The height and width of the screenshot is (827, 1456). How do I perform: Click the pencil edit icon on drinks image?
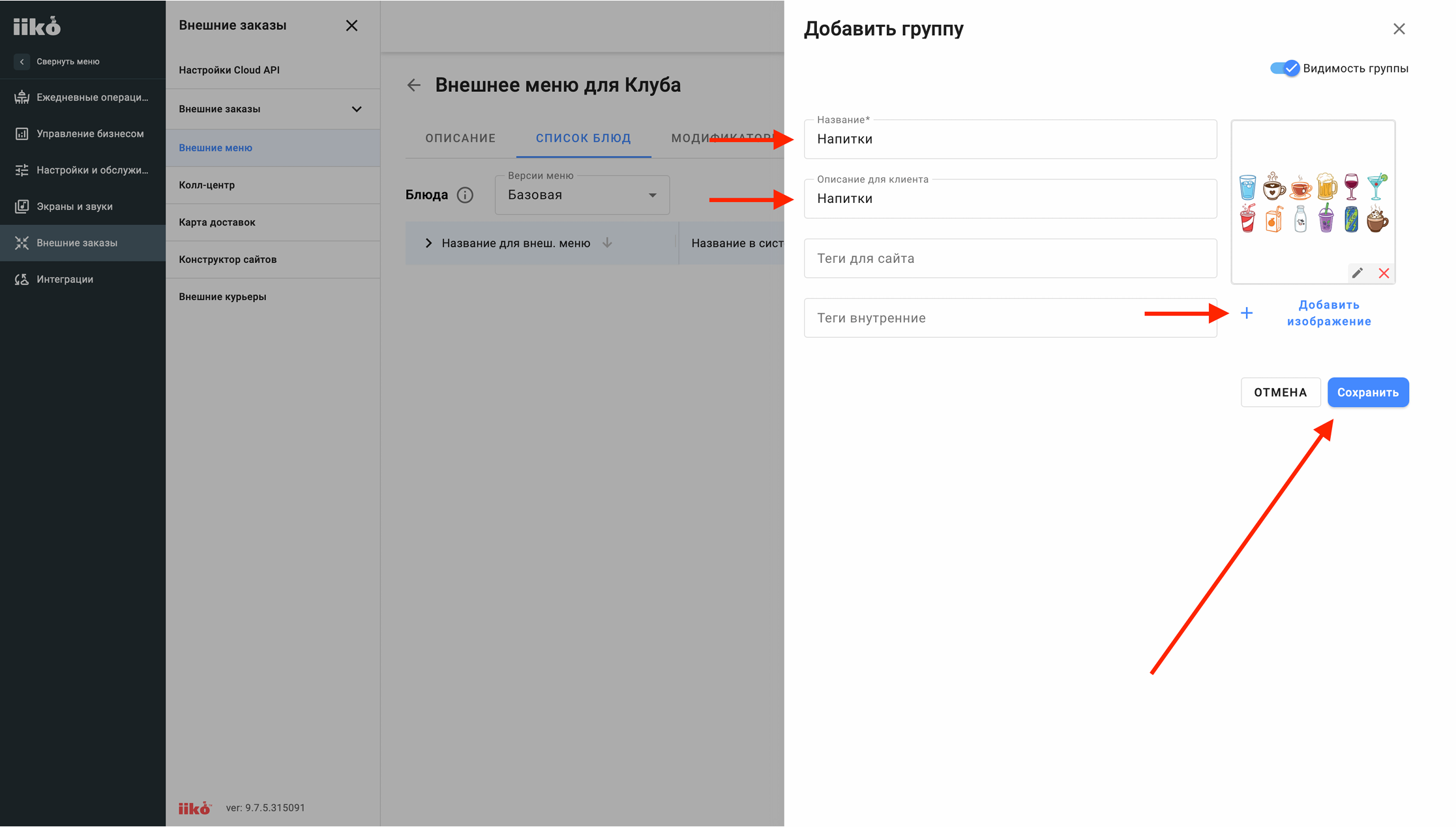click(1358, 273)
